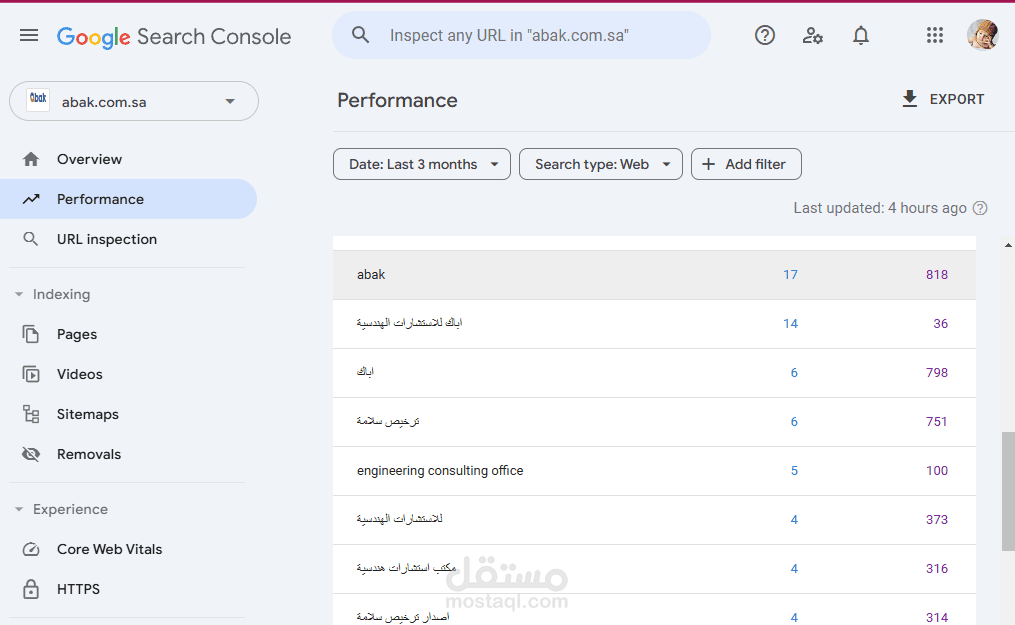Open users and permissions settings icon

pyautogui.click(x=812, y=35)
